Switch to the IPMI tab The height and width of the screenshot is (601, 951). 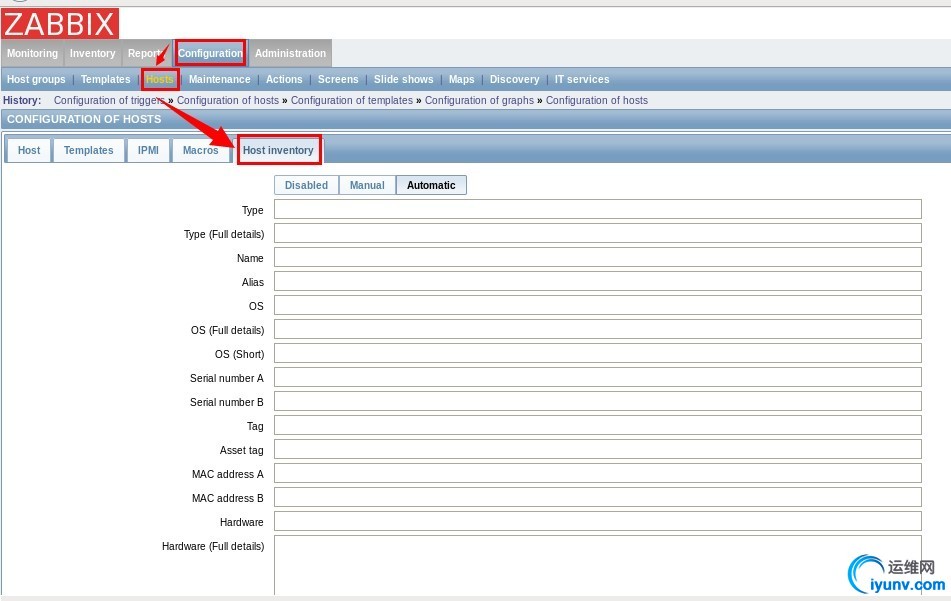pyautogui.click(x=148, y=150)
